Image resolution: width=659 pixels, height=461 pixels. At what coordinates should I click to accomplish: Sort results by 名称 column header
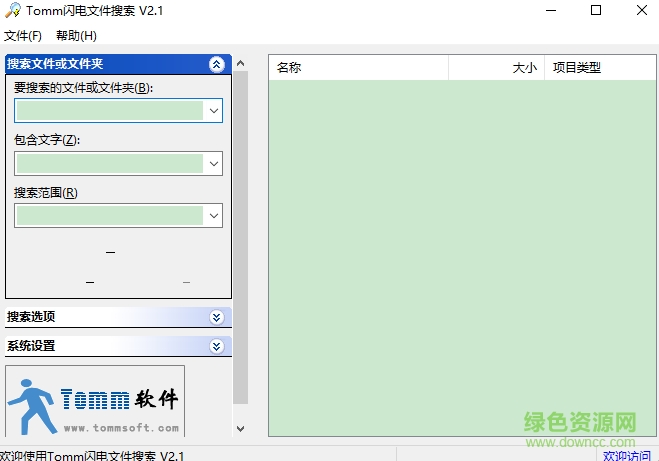pyautogui.click(x=358, y=68)
